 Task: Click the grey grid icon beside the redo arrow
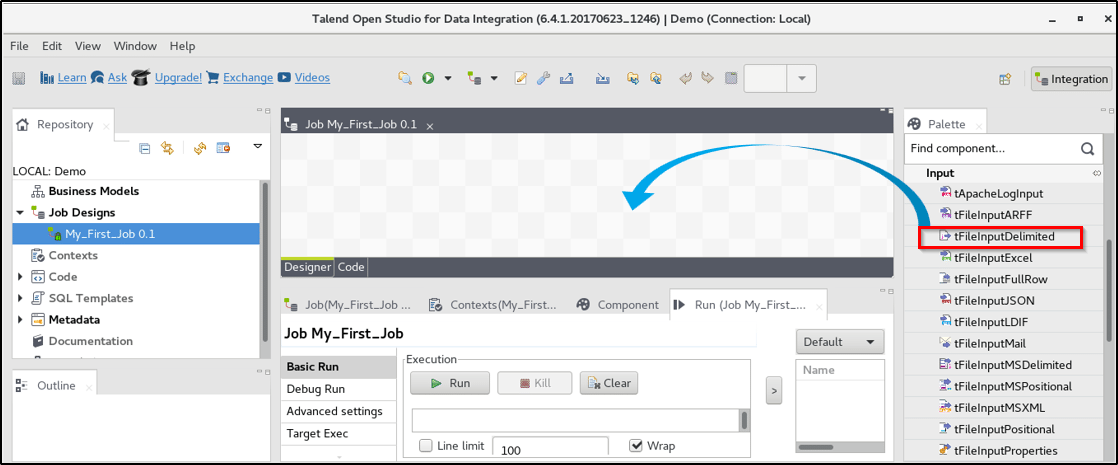[730, 78]
